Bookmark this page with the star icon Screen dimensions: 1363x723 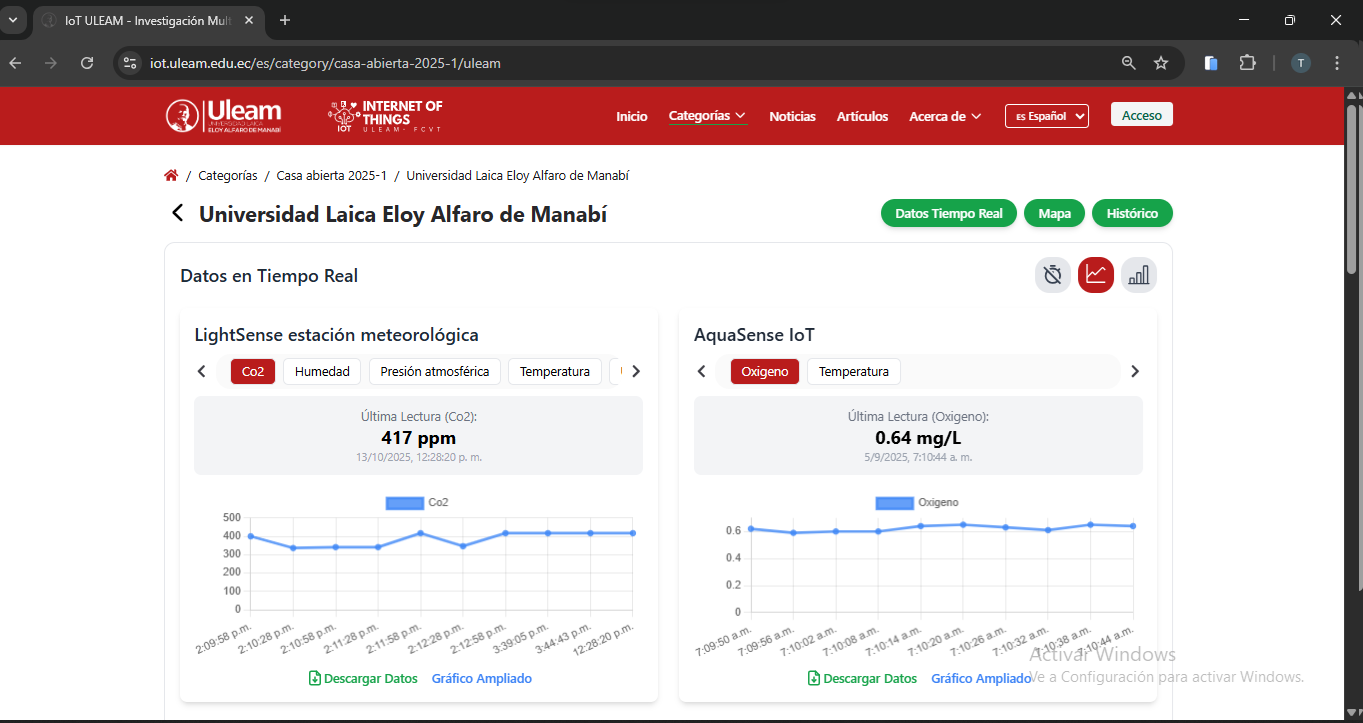[1161, 63]
